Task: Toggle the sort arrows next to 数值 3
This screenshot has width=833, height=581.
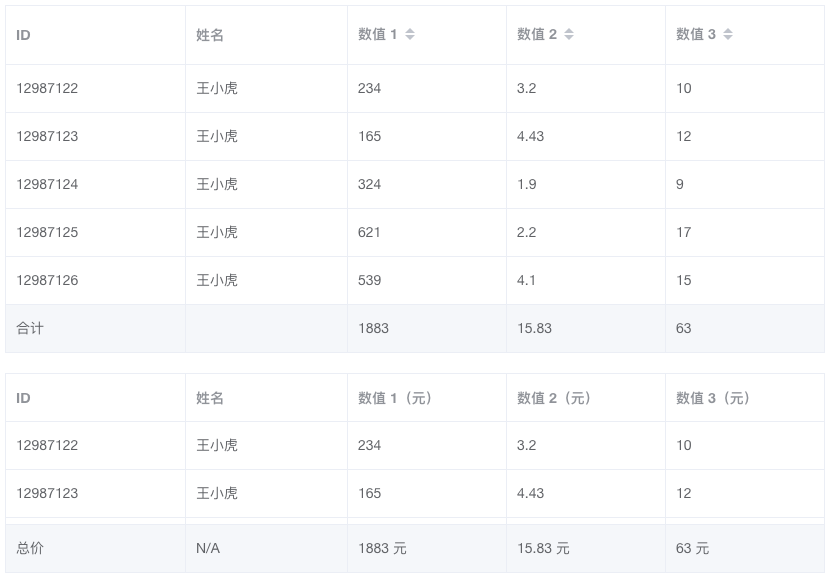Action: coord(728,35)
